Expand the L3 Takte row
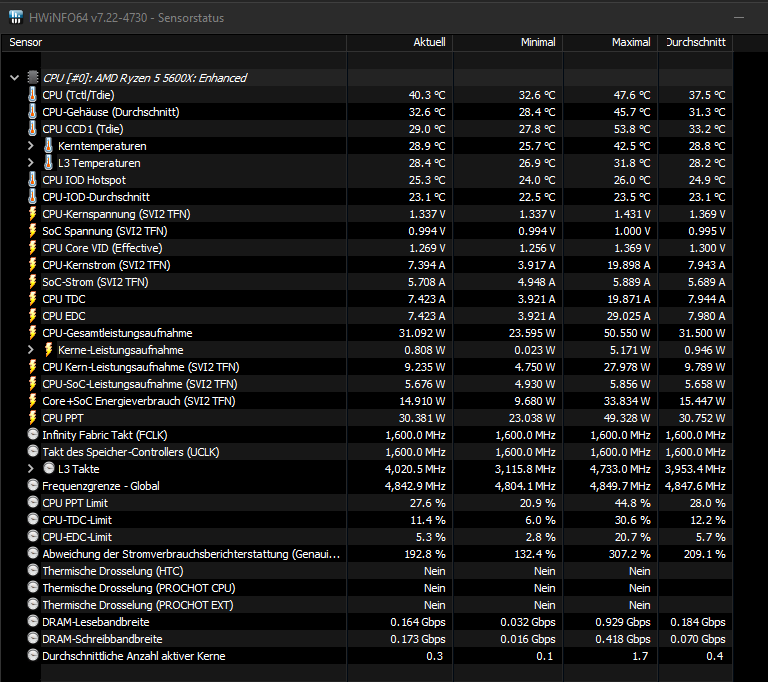The height and width of the screenshot is (682, 768). [x=30, y=469]
